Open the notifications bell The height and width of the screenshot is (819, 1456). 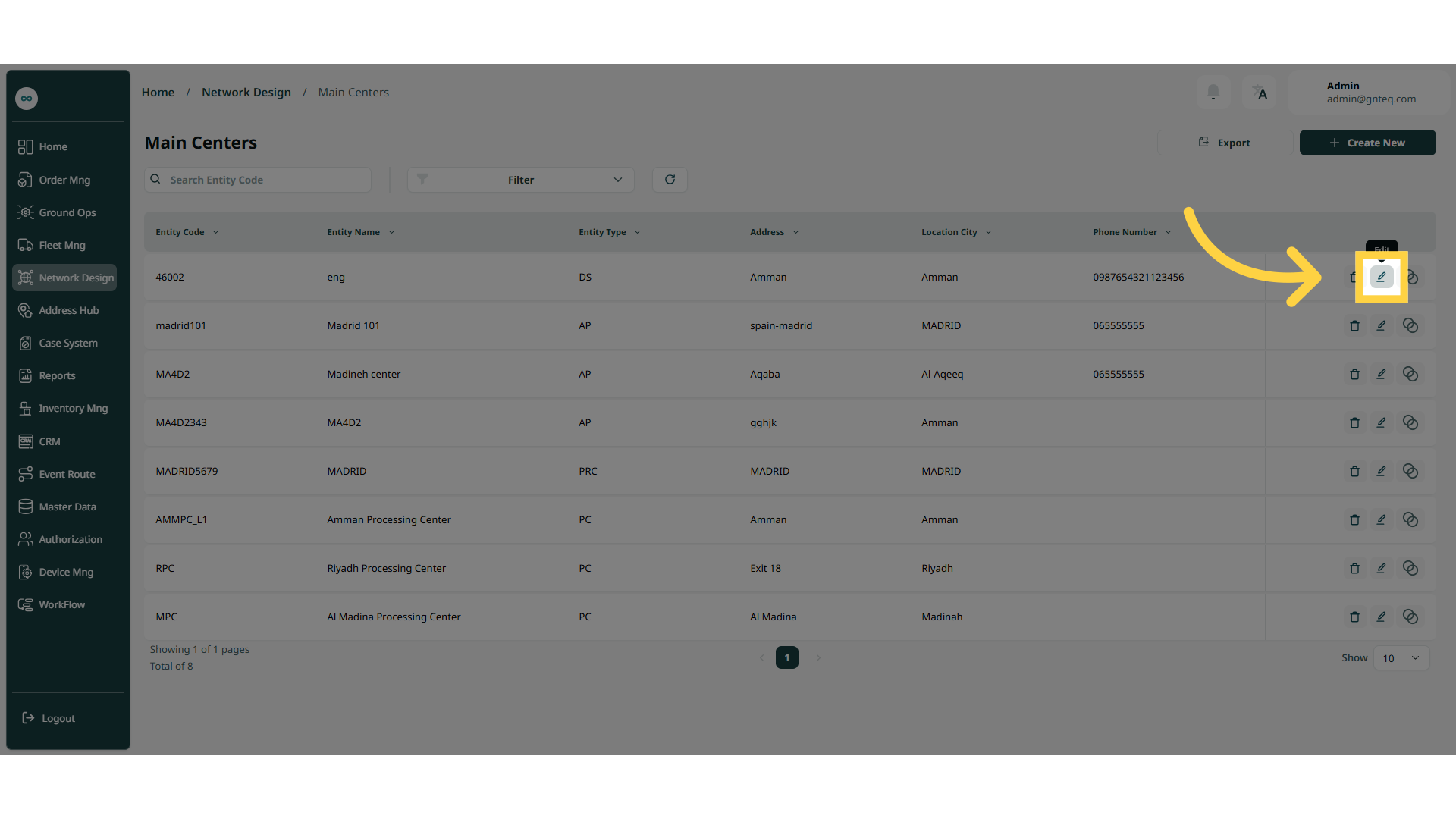click(1213, 93)
